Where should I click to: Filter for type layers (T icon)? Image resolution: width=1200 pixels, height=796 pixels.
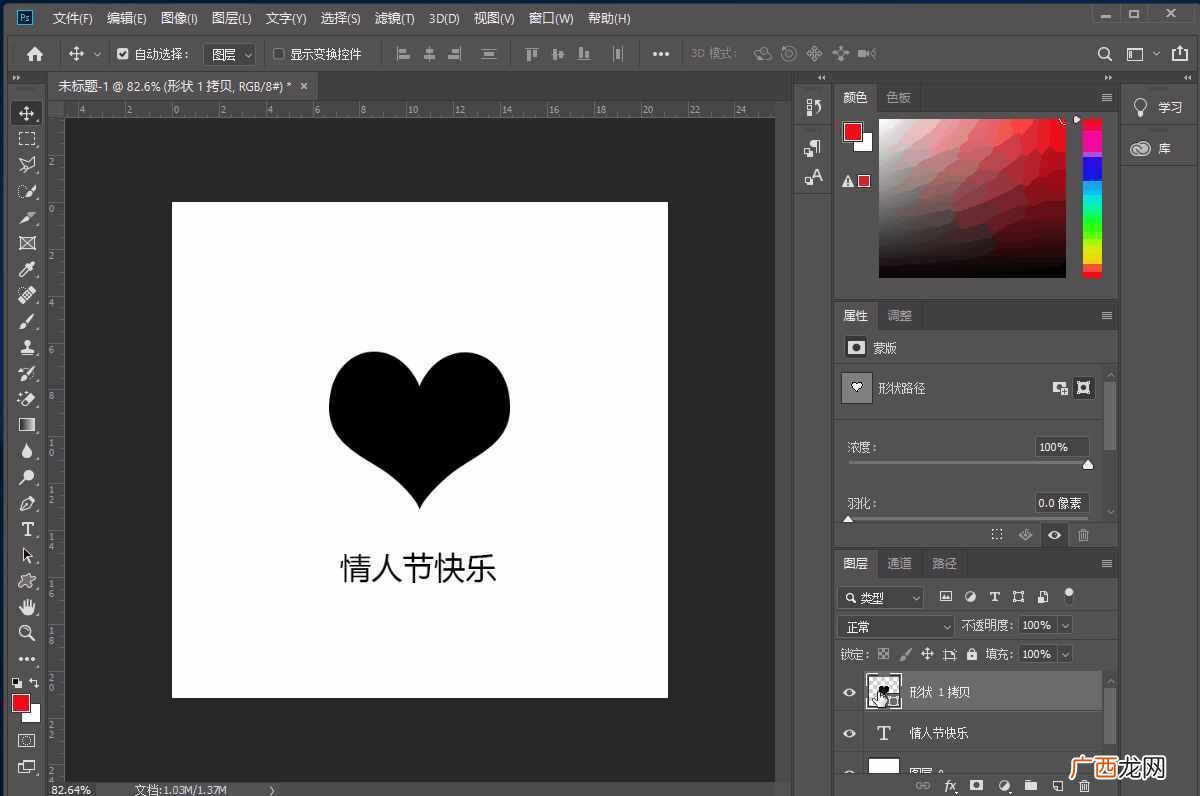[x=994, y=597]
